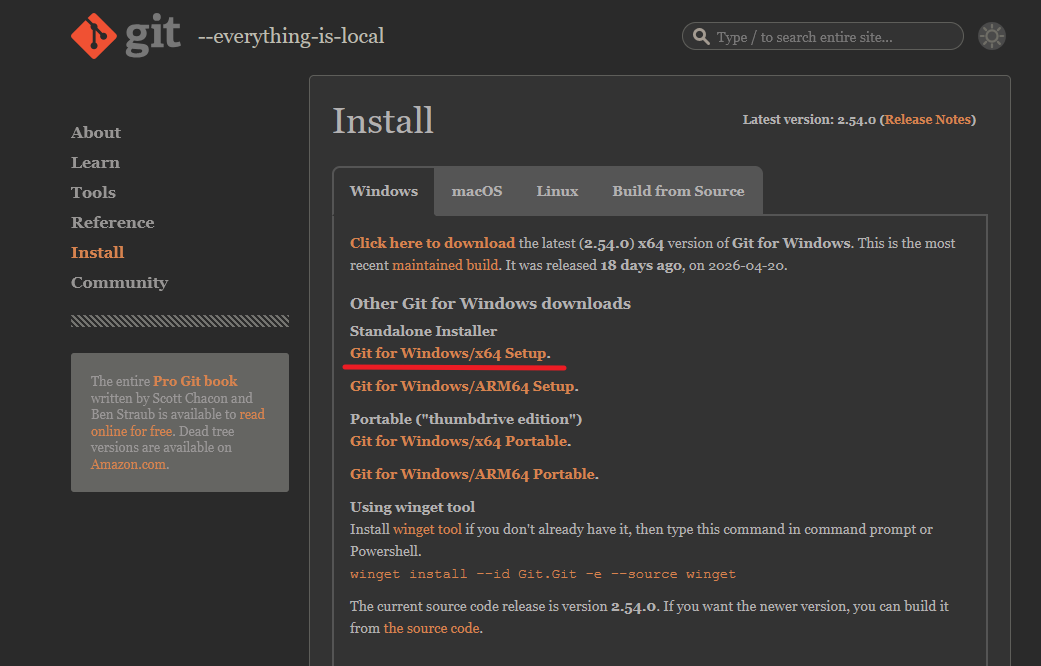Click the search entire site field

click(x=823, y=36)
